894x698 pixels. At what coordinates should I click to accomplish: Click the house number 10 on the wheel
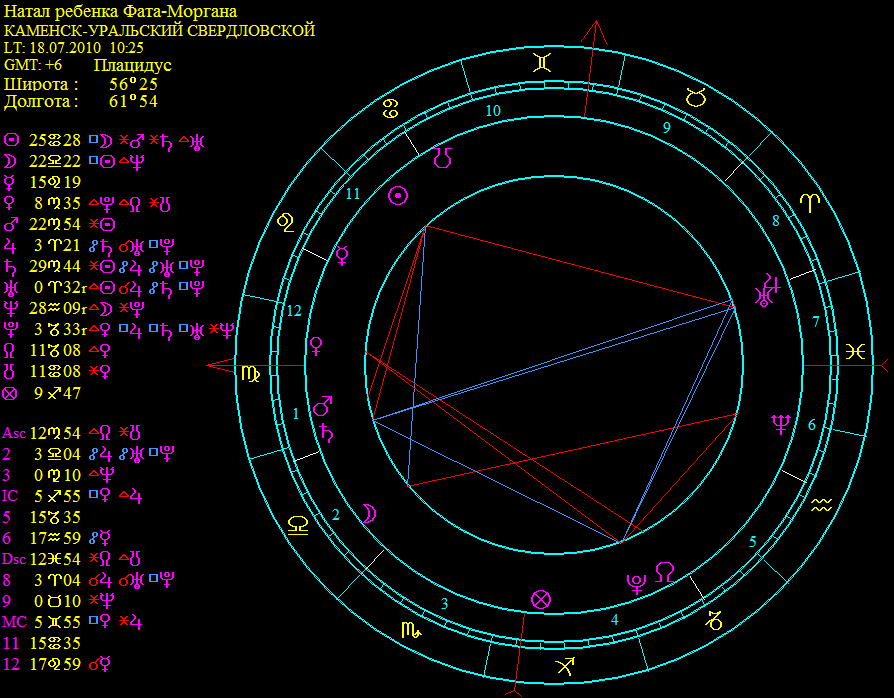pyautogui.click(x=493, y=111)
